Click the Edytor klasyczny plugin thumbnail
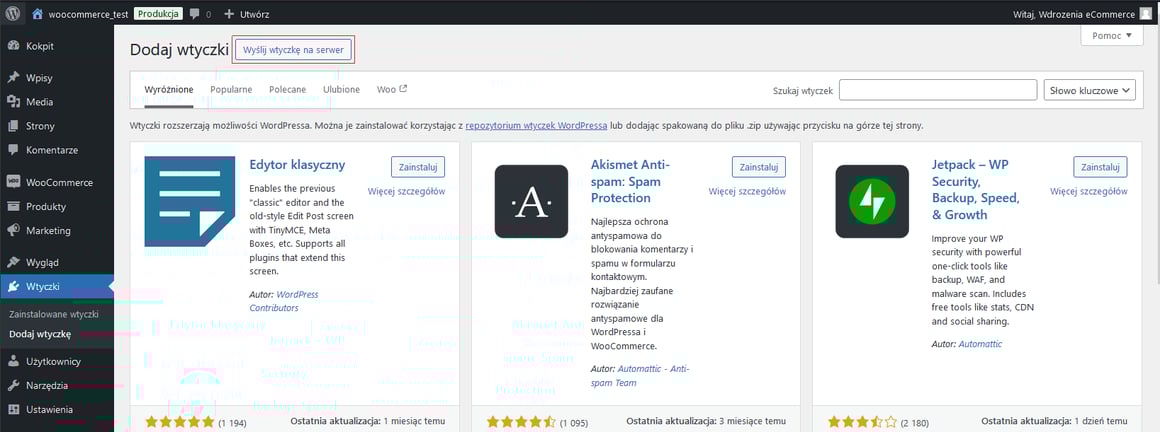The height and width of the screenshot is (432, 1160). (x=189, y=201)
